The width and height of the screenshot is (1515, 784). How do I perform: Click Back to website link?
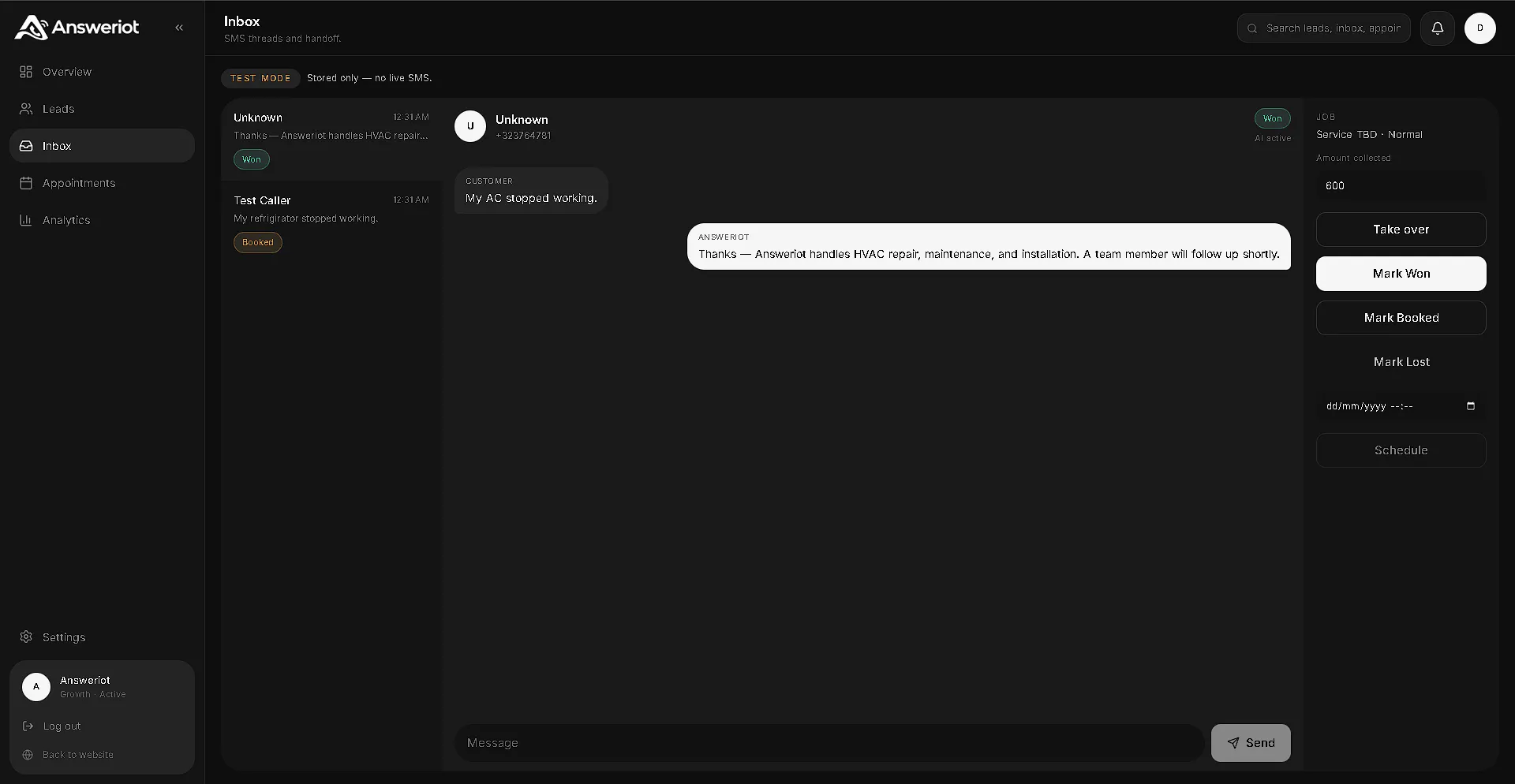[78, 755]
